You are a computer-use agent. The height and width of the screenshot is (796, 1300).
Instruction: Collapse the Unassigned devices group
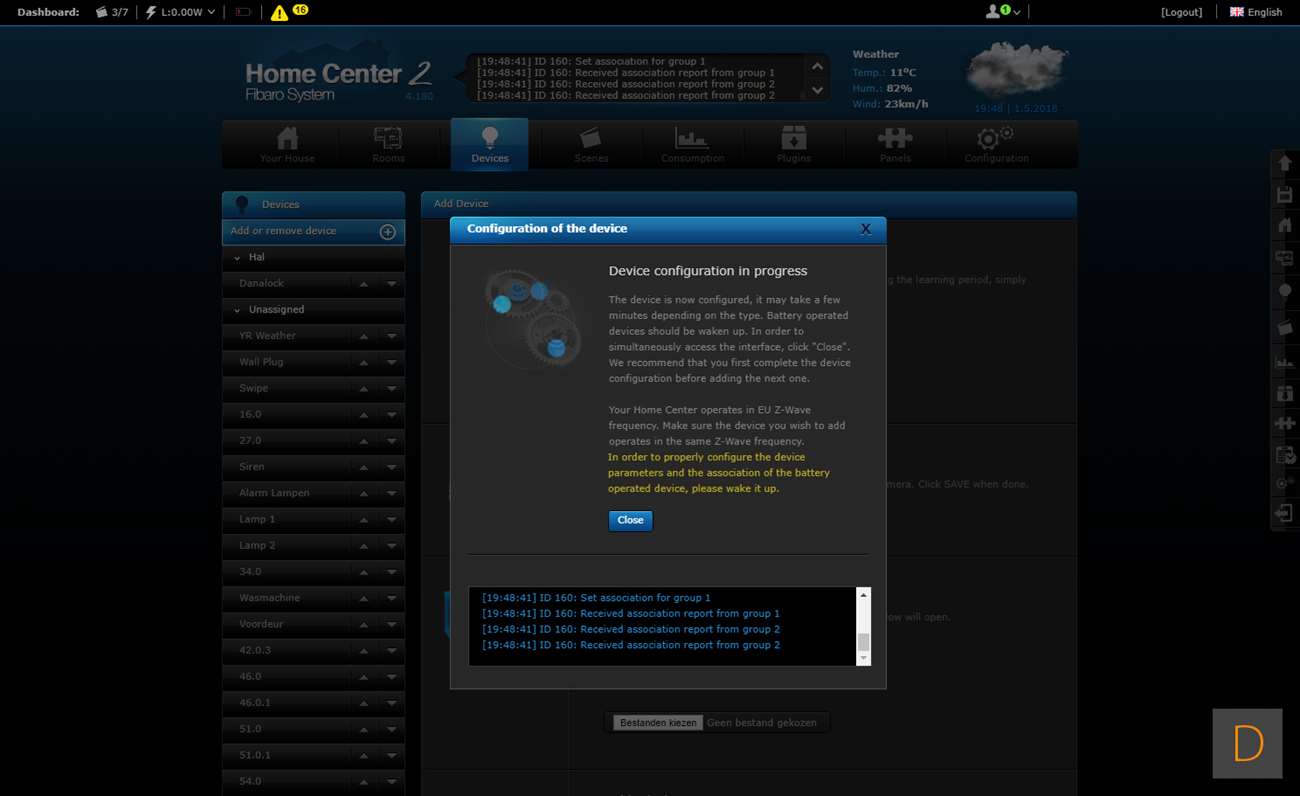(x=238, y=310)
